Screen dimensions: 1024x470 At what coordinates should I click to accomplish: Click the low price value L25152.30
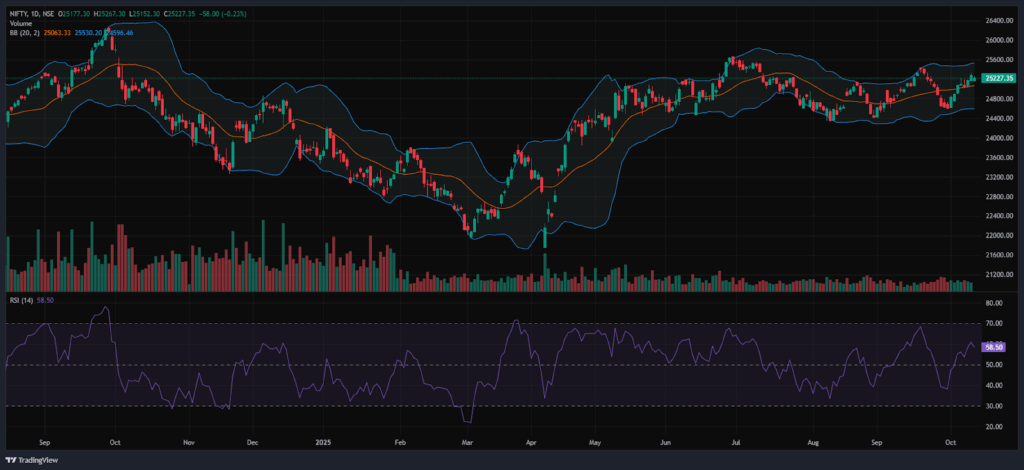point(148,13)
